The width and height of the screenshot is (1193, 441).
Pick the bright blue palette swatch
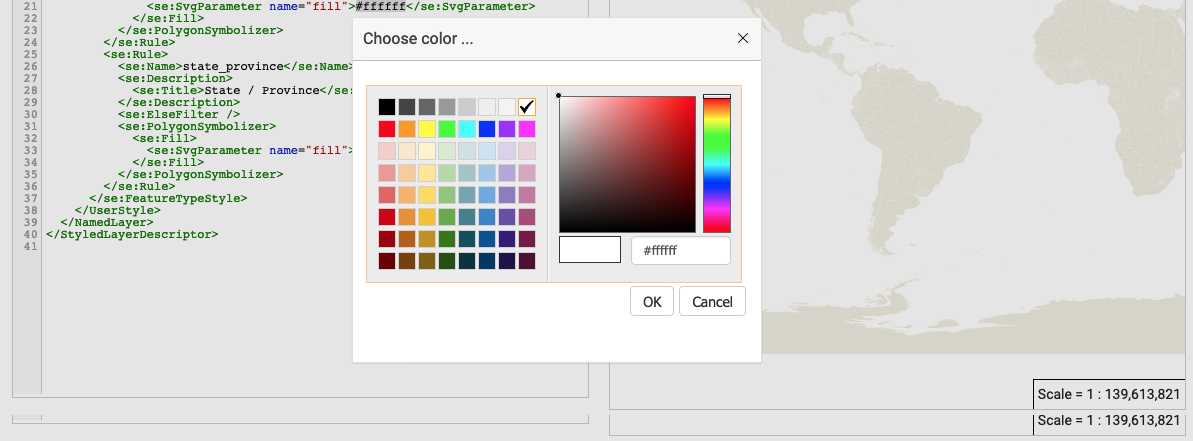(487, 128)
